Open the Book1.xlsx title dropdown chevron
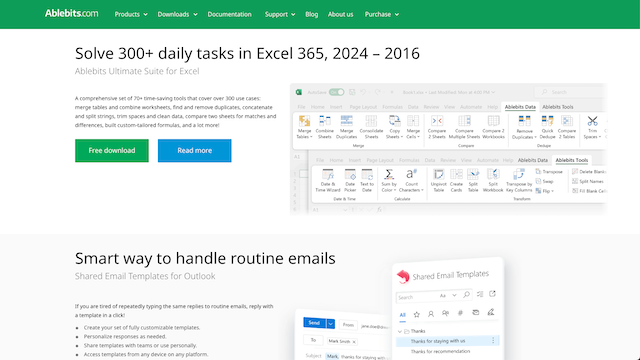 tap(493, 92)
